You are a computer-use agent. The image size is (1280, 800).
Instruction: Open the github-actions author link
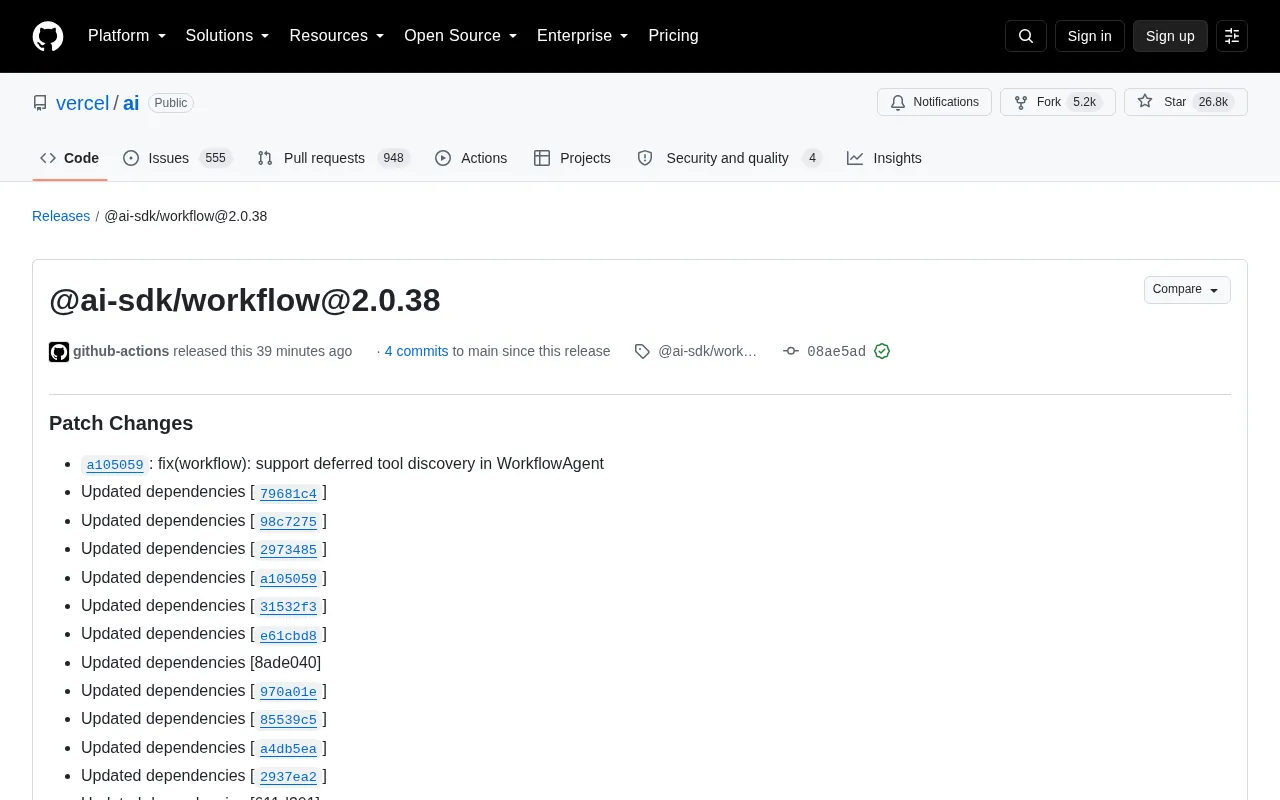[121, 351]
